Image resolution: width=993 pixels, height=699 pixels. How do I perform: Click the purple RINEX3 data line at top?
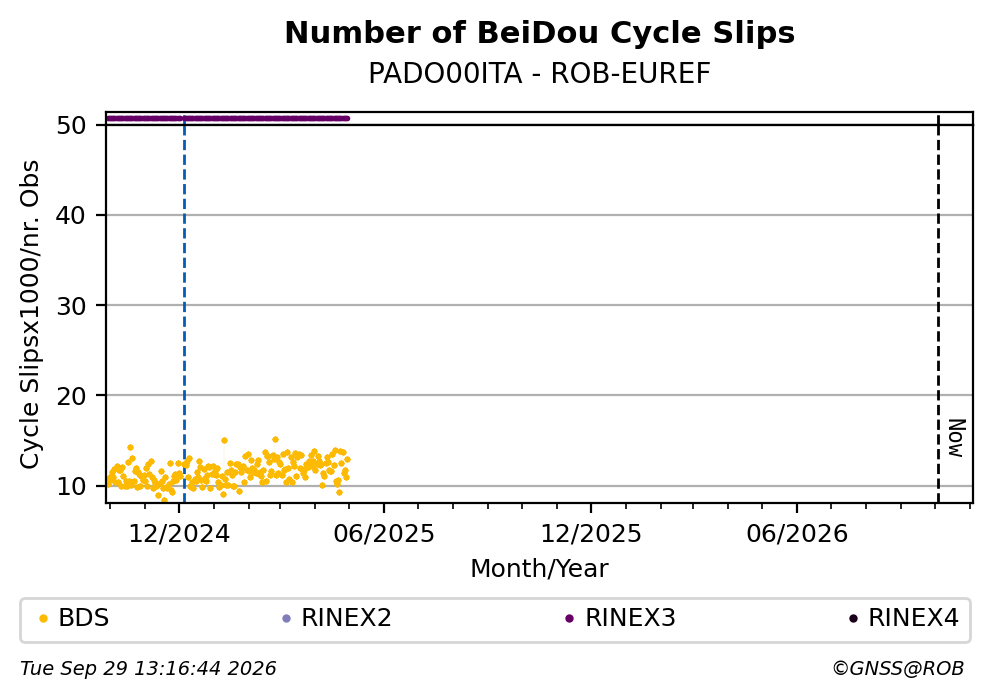(x=228, y=118)
